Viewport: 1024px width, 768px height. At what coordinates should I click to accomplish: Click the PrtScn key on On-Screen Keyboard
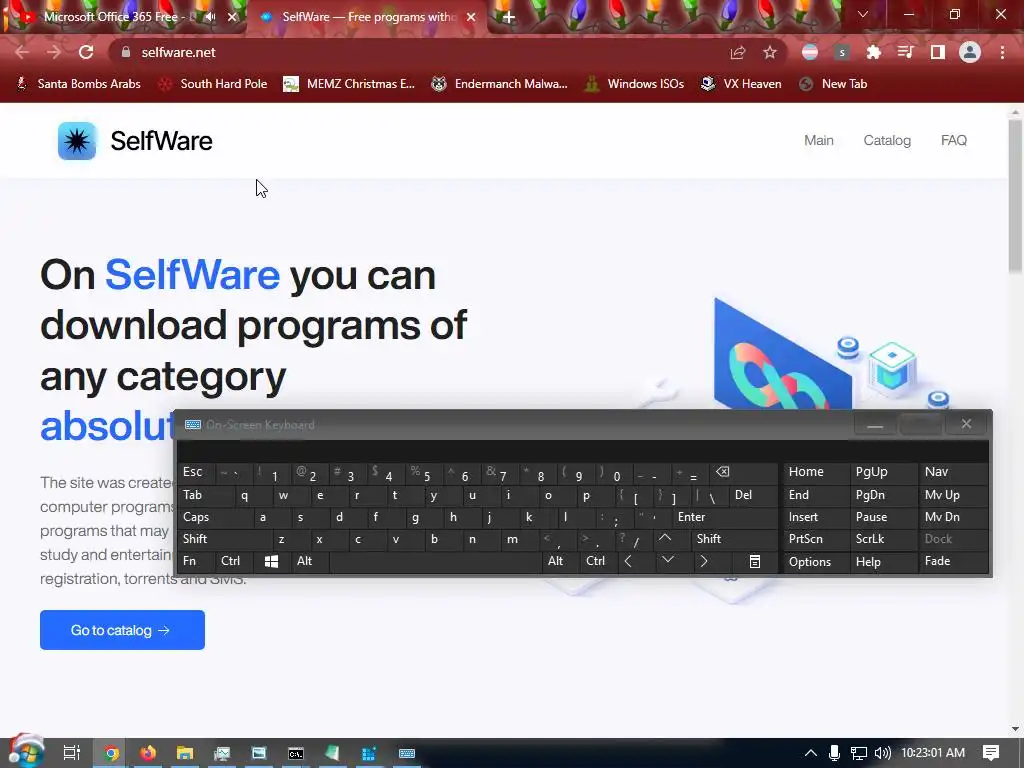[x=816, y=539]
